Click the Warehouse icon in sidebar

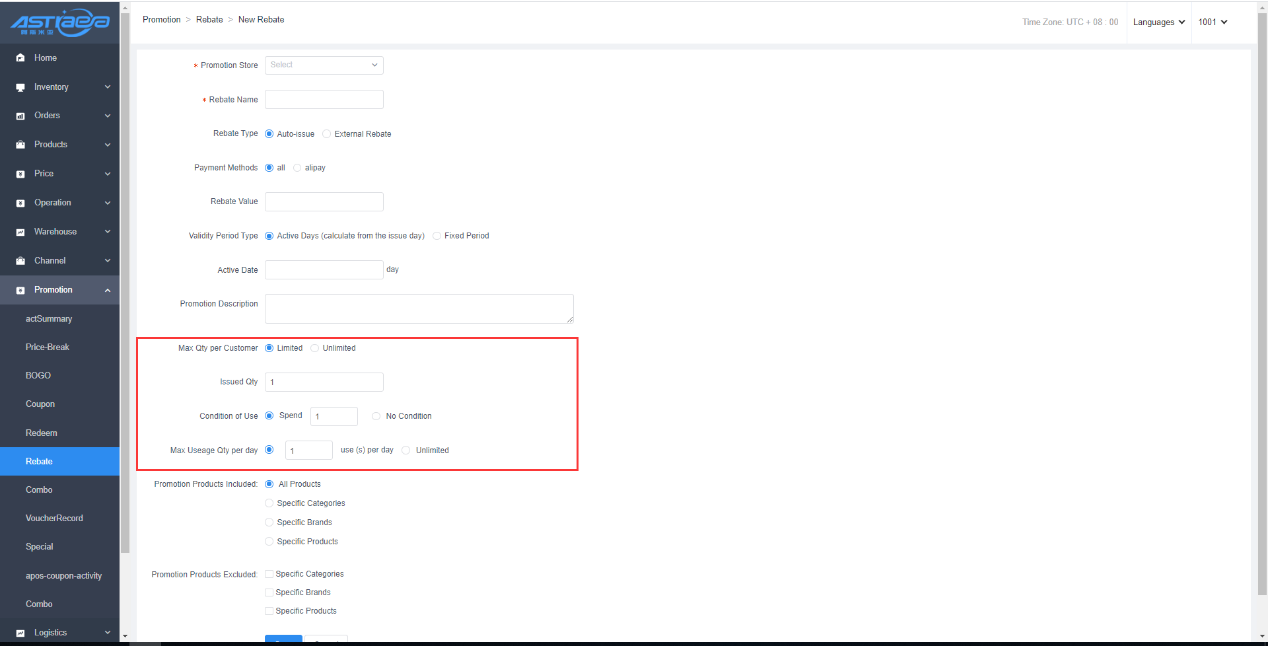[x=20, y=232]
